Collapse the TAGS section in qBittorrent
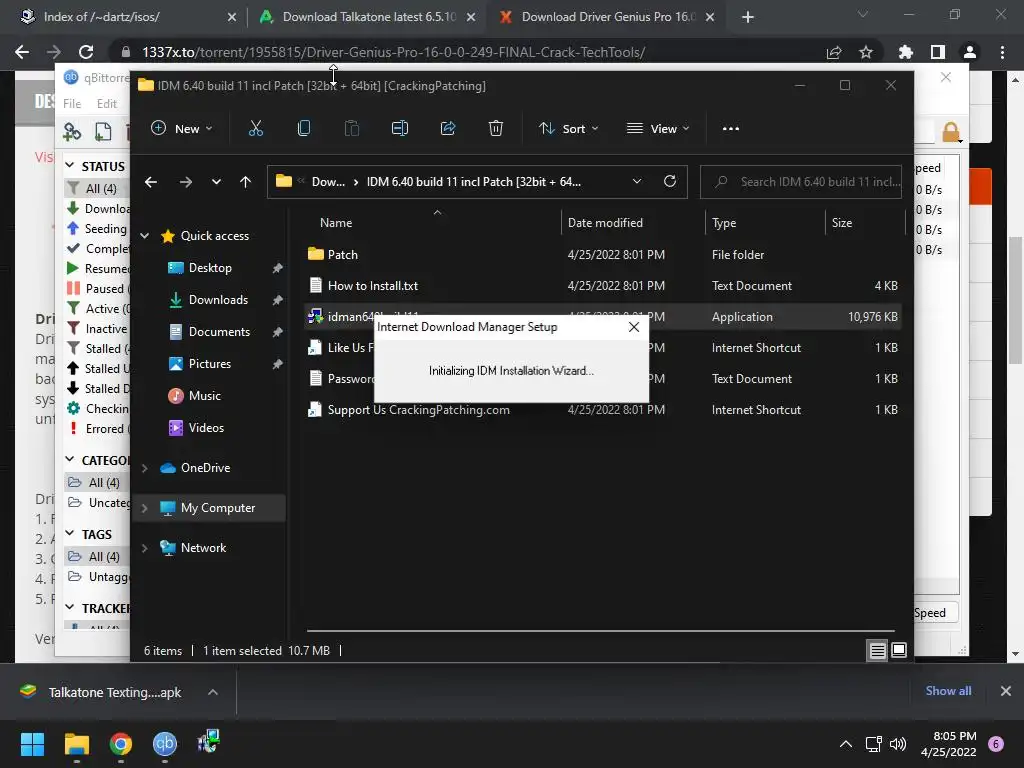The image size is (1024, 768). 70,534
